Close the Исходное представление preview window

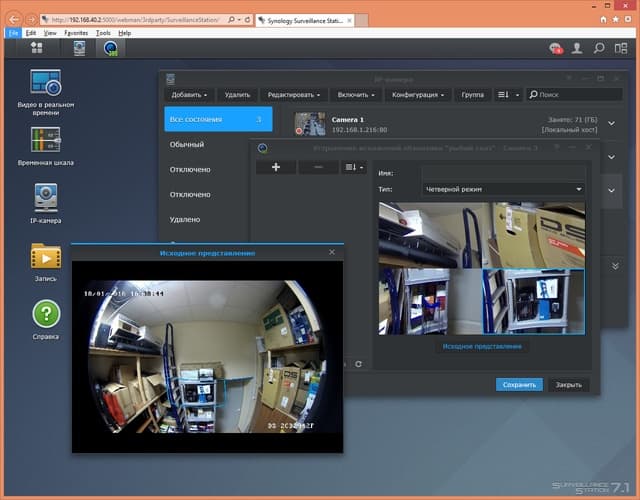pyautogui.click(x=332, y=253)
